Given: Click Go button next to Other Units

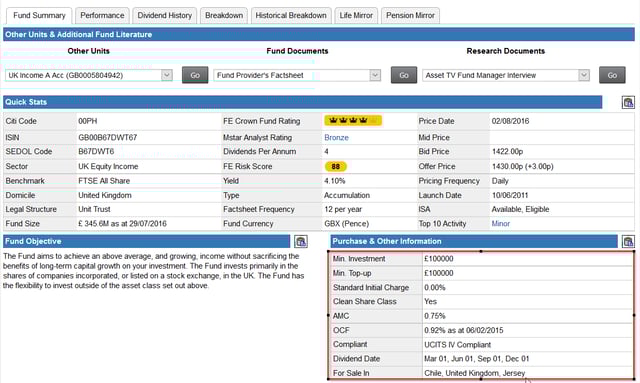Looking at the screenshot, I should [195, 75].
